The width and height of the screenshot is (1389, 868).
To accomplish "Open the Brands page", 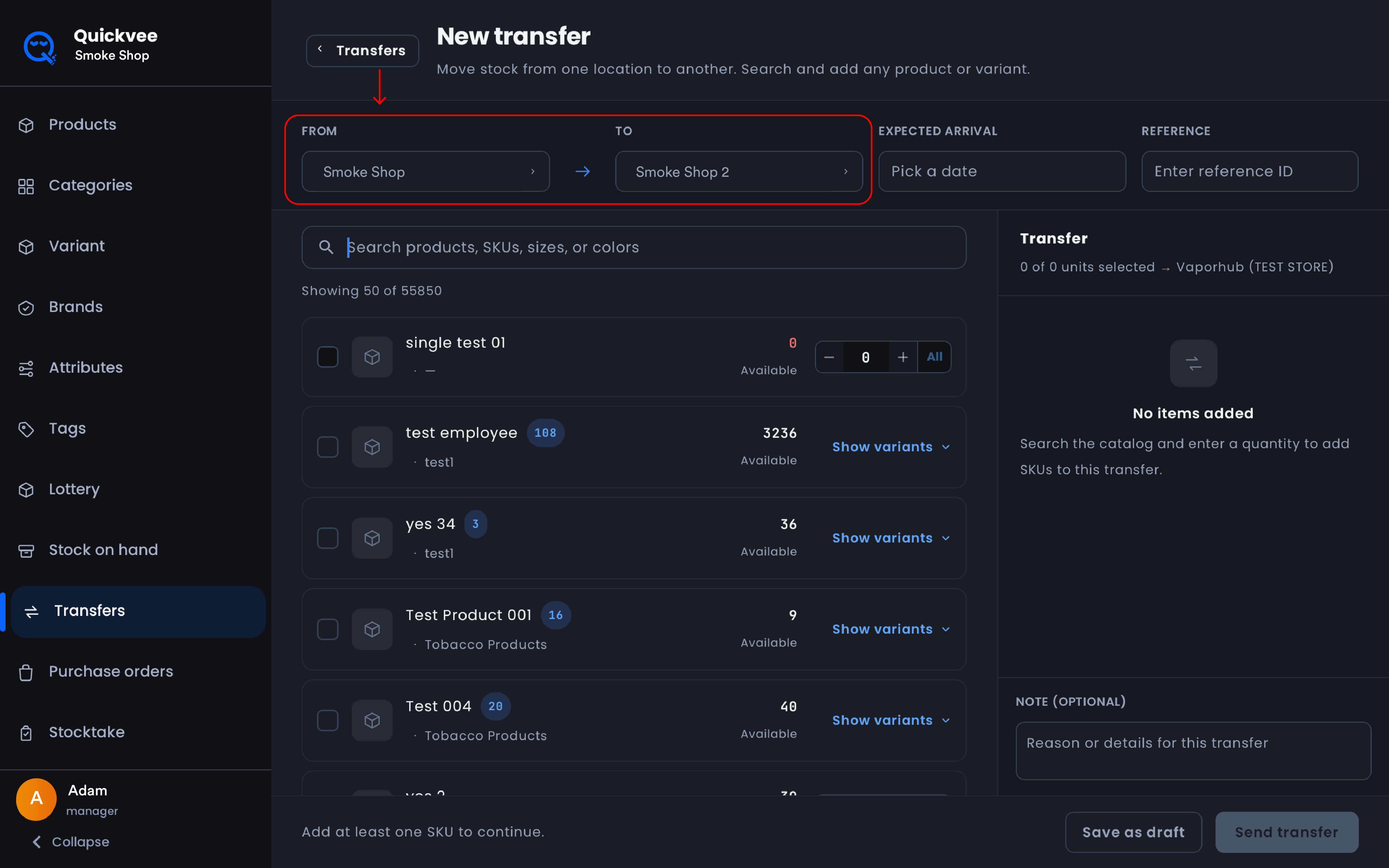I will pyautogui.click(x=76, y=307).
